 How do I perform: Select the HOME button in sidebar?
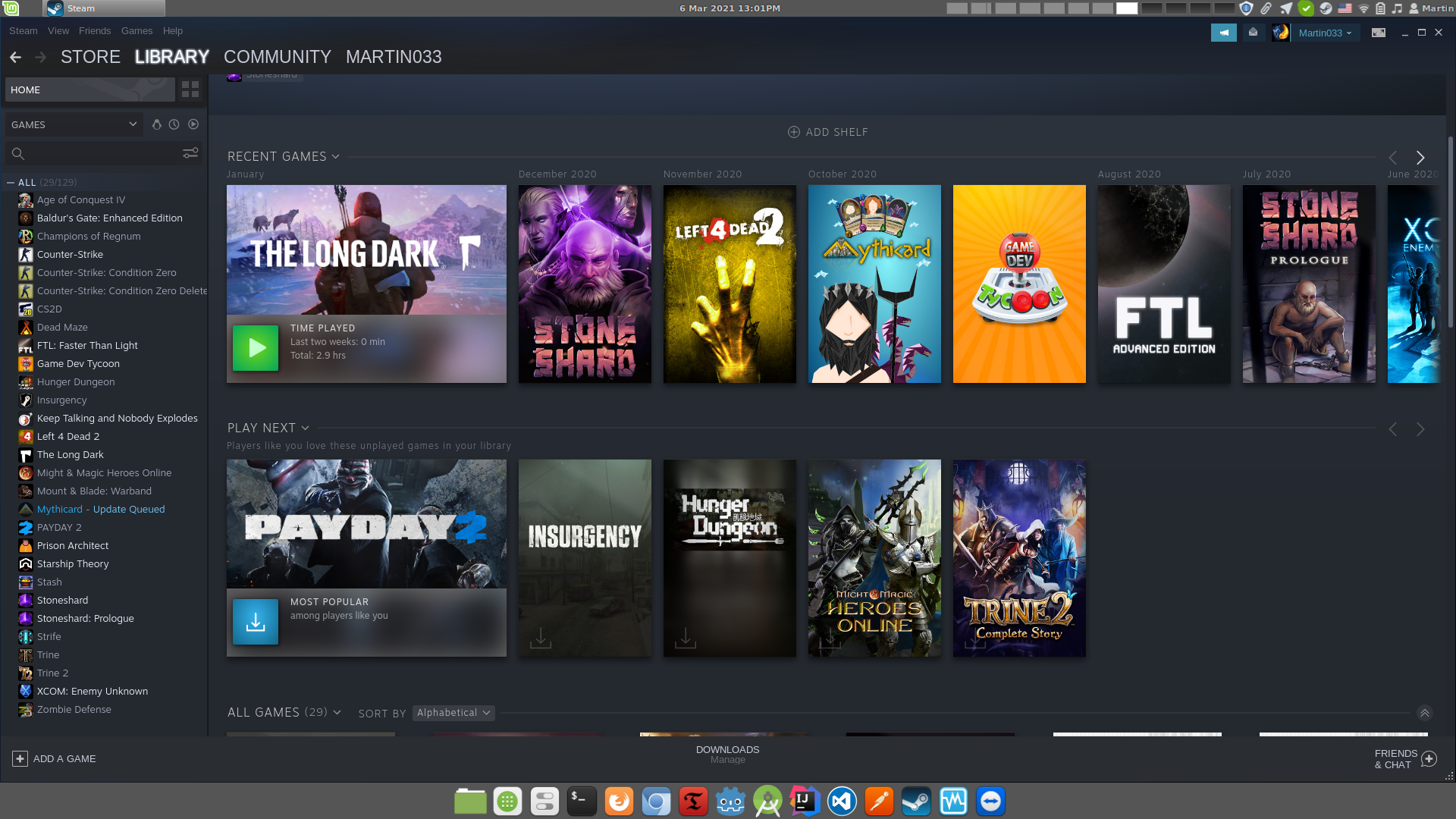(x=89, y=89)
